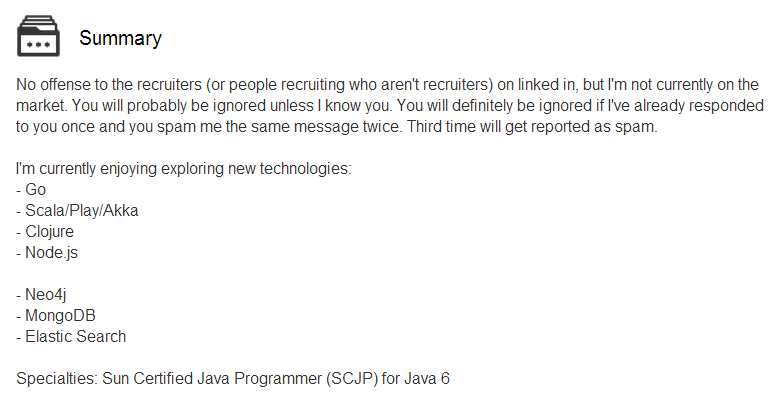Select the 'Node.js' list item
This screenshot has height=404, width=780.
(47, 253)
